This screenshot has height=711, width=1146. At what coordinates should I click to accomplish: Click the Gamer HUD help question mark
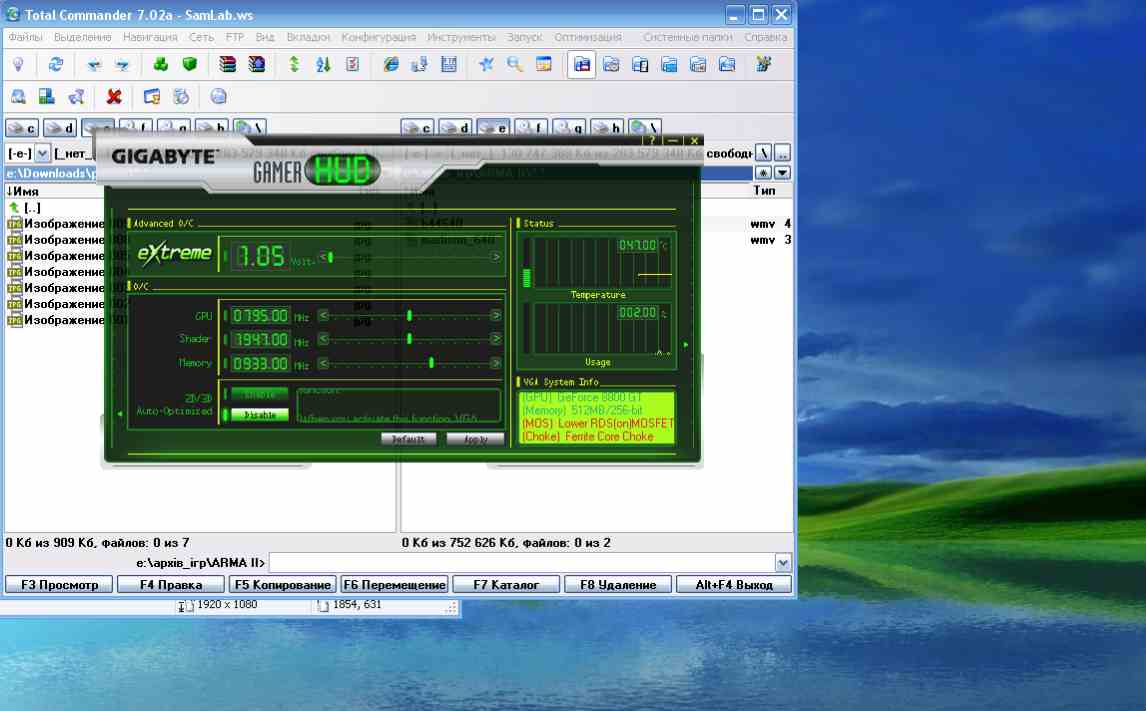(x=652, y=140)
